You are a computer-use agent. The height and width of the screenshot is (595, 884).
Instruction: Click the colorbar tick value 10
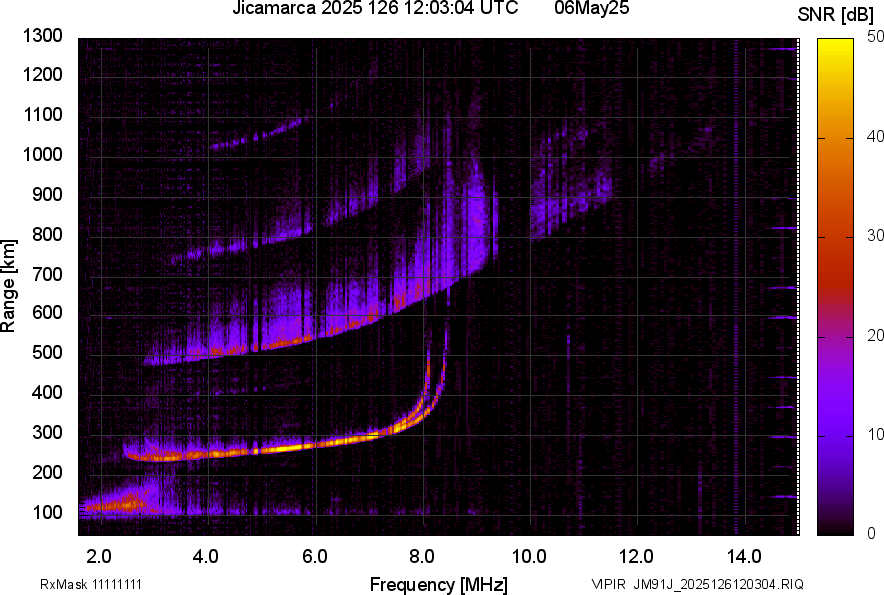(875, 434)
